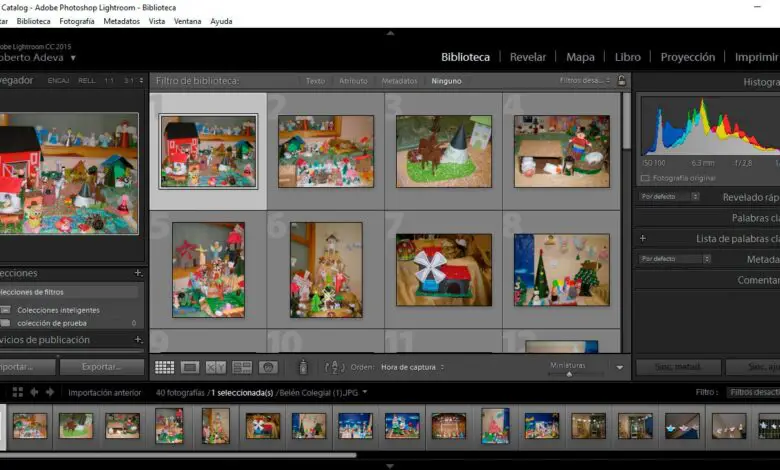Select grid photo 2 thumbnail
780x470 pixels.
326,151
